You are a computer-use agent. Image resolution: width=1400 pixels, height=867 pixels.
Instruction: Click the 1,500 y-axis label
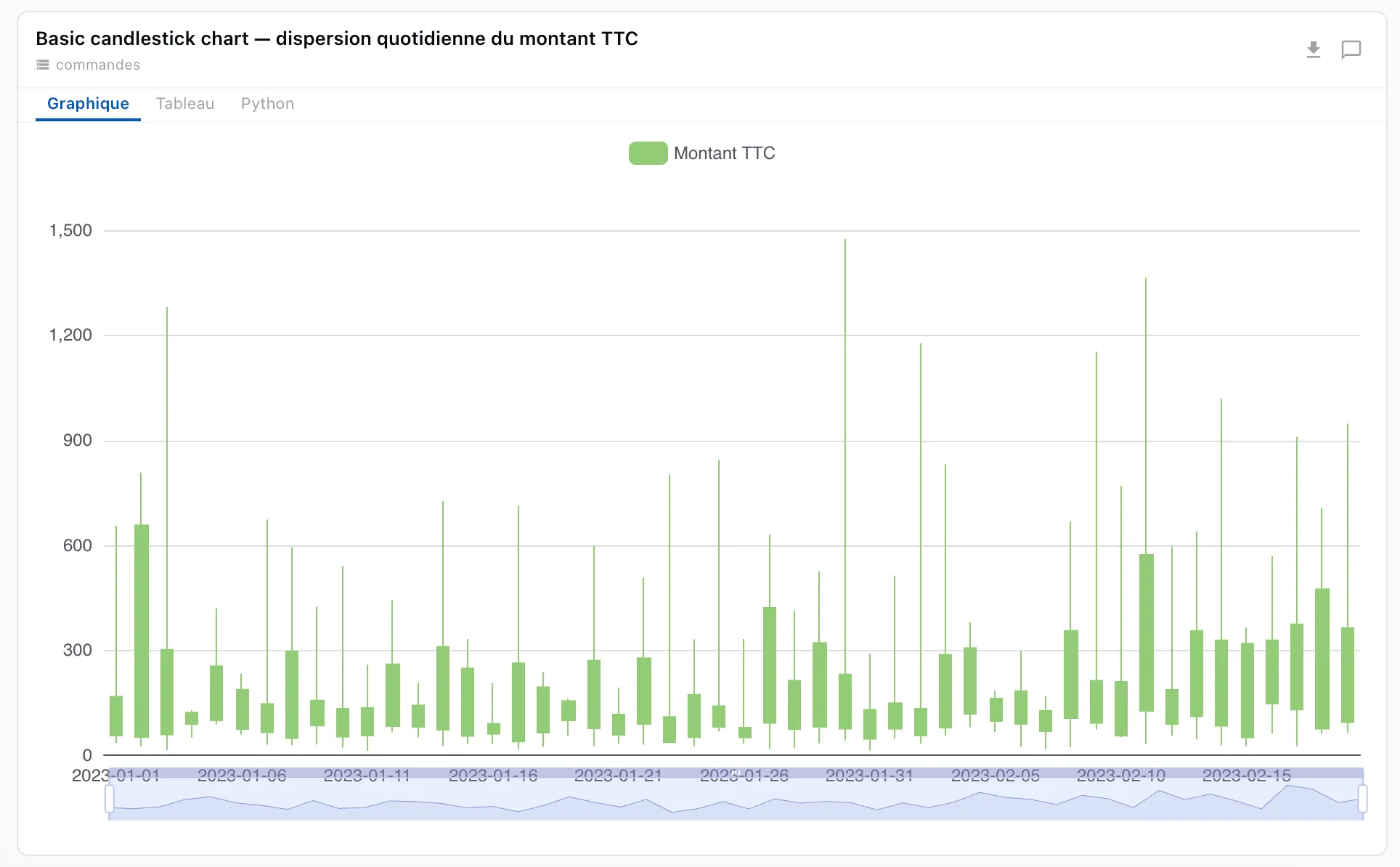(70, 230)
